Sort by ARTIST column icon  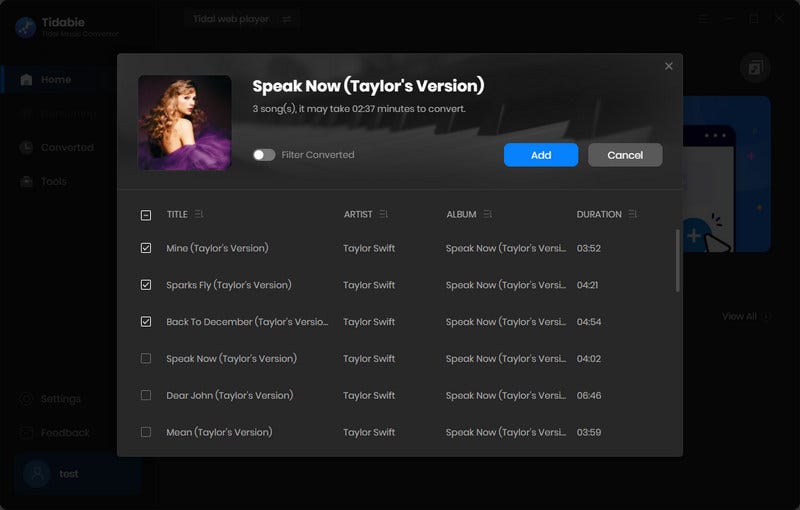(384, 214)
